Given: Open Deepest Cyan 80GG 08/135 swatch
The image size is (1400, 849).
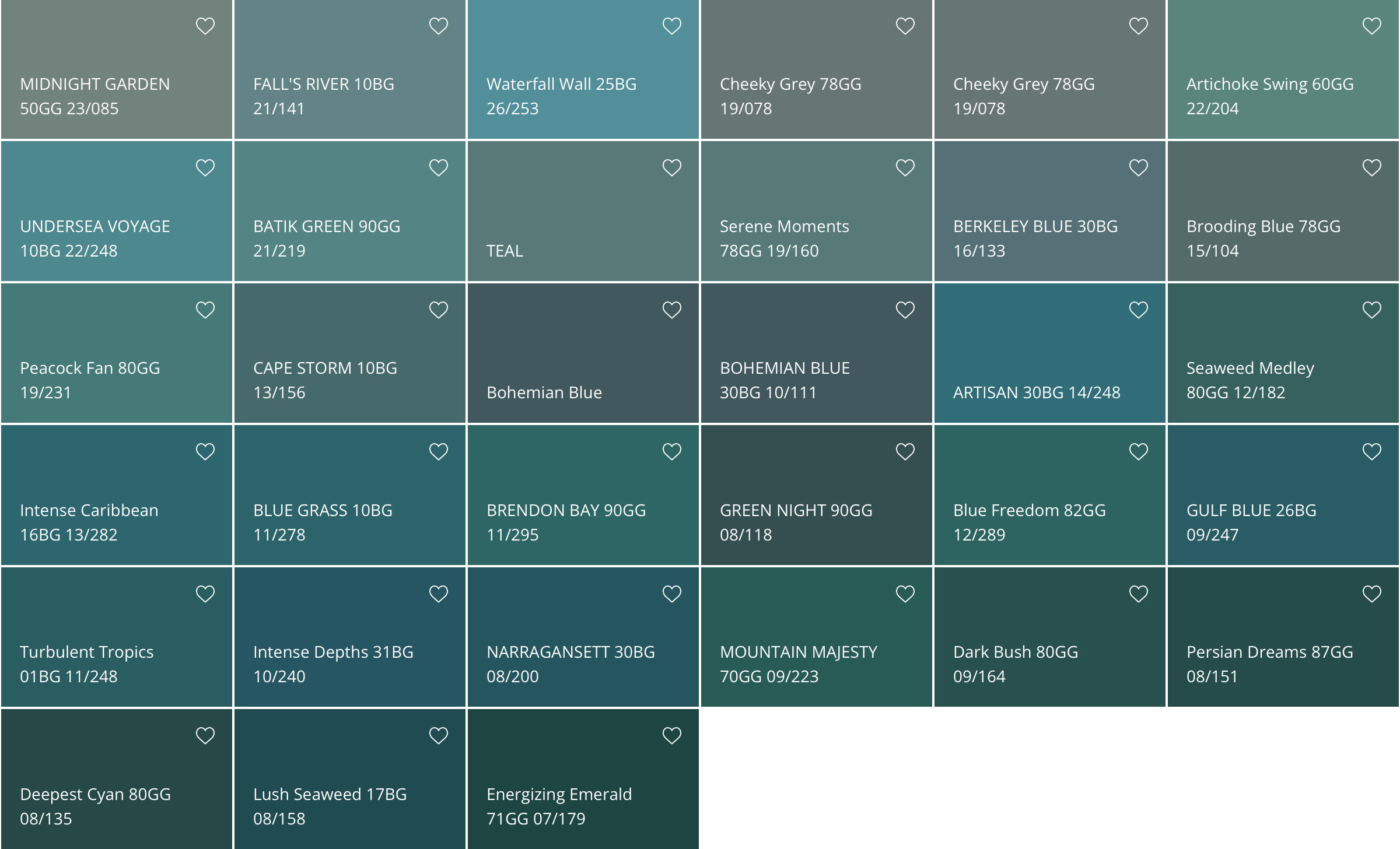Looking at the screenshot, I should tap(117, 779).
